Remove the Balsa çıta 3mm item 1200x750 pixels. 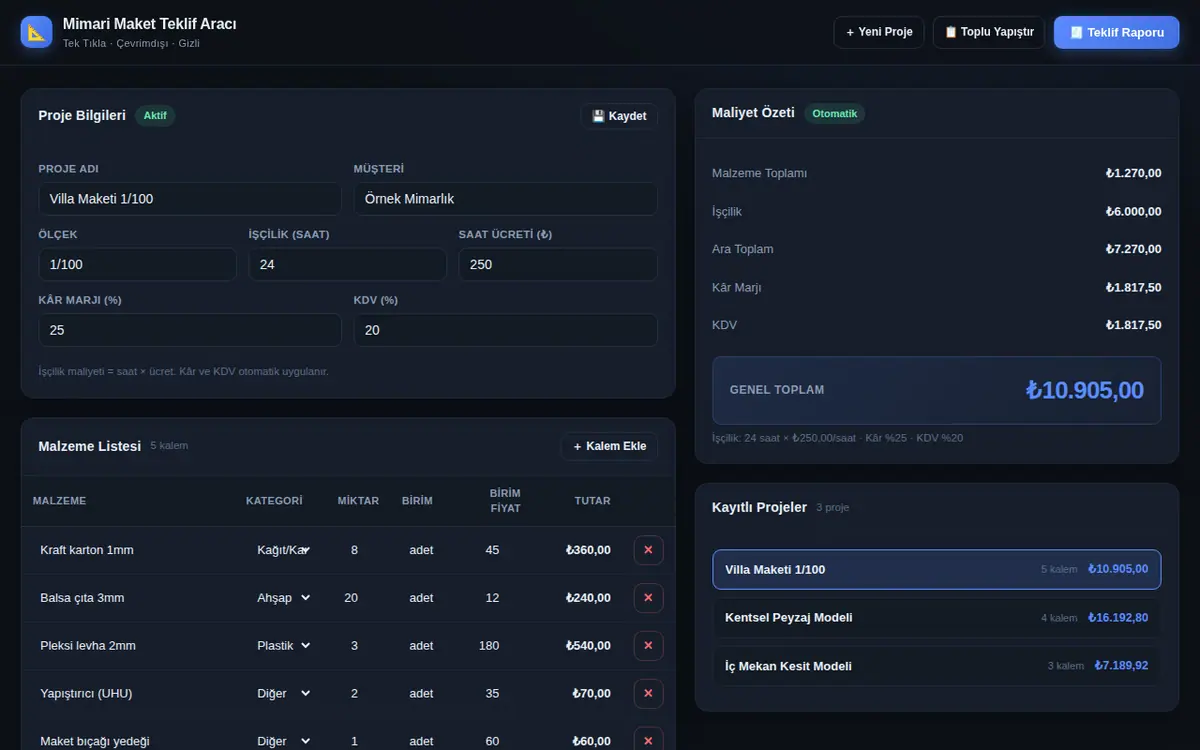648,598
